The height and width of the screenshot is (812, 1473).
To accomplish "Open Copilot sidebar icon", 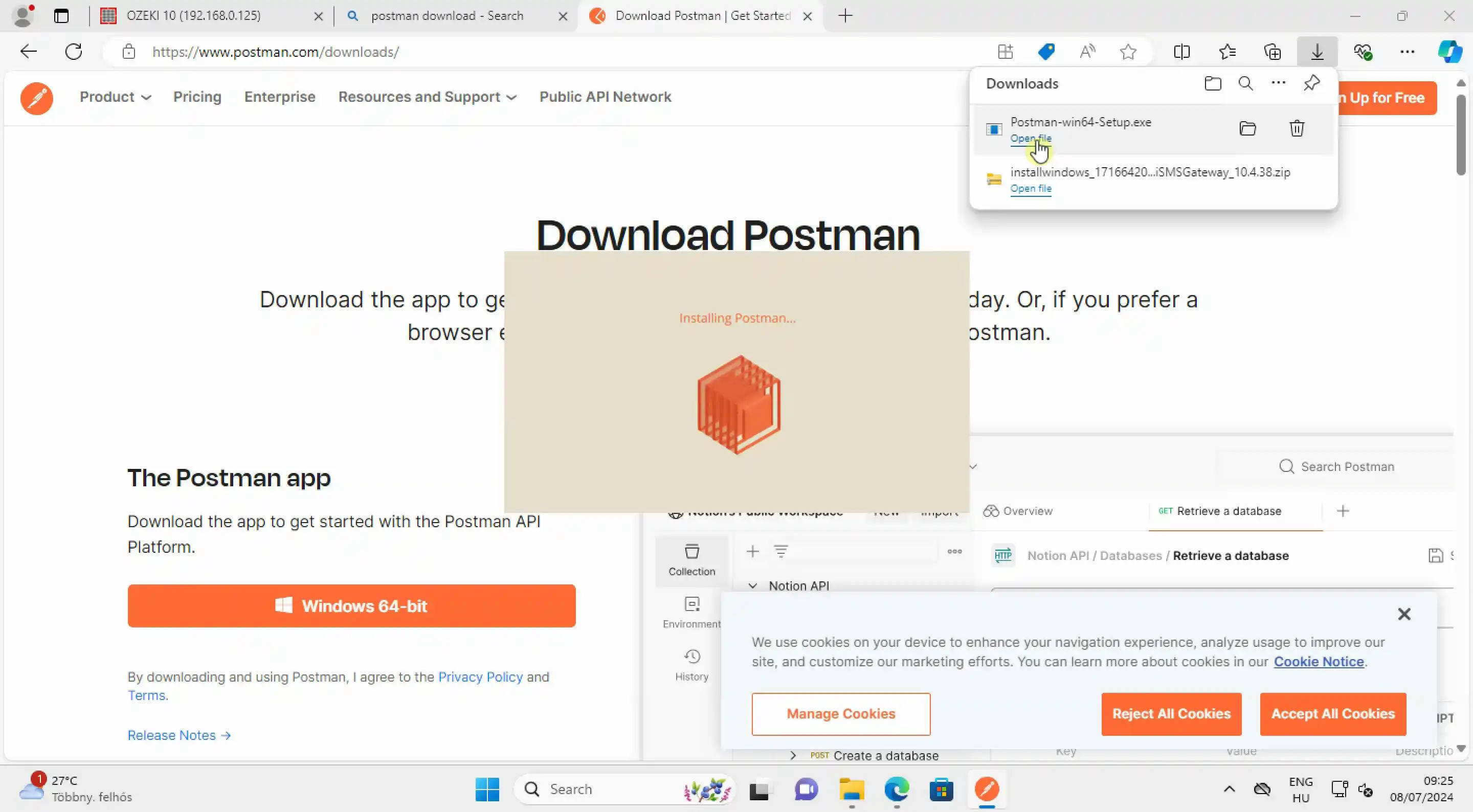I will click(x=1449, y=52).
